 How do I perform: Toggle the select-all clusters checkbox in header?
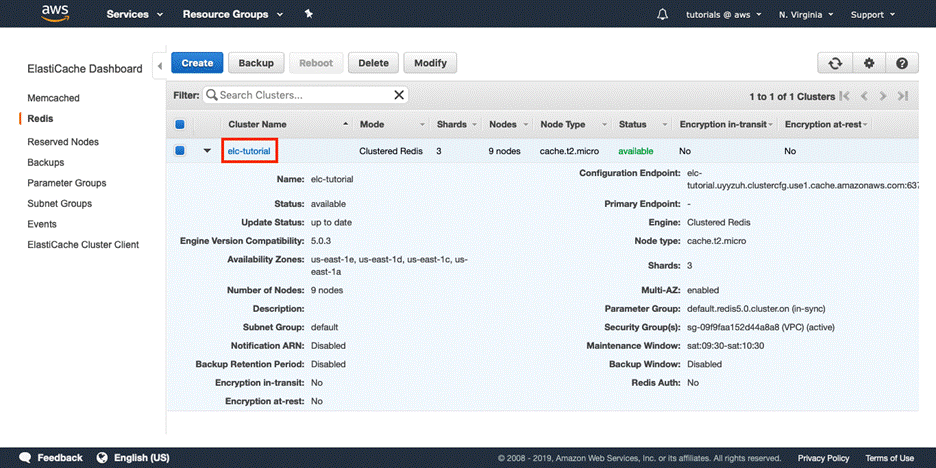point(180,125)
